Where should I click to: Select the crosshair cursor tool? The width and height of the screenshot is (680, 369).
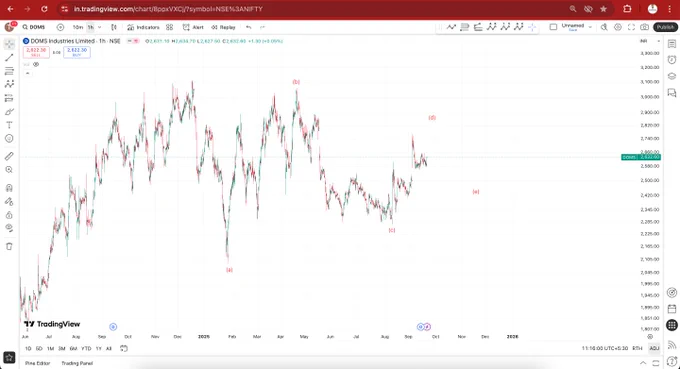9,44
